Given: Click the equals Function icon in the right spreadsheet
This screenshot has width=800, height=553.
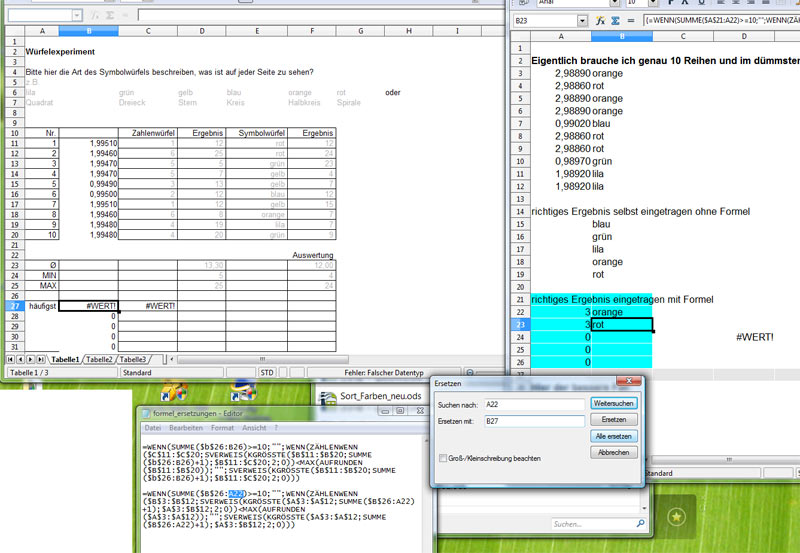Looking at the screenshot, I should [x=631, y=20].
